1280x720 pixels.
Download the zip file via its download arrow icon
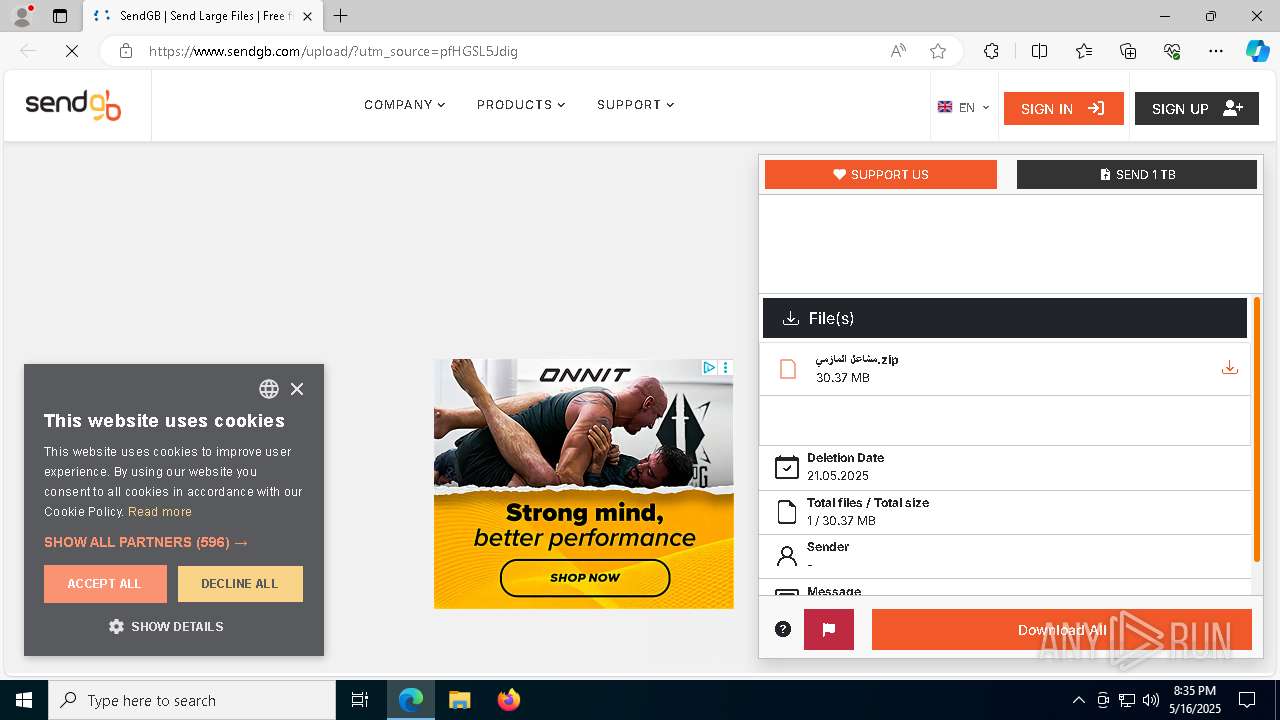coord(1230,368)
